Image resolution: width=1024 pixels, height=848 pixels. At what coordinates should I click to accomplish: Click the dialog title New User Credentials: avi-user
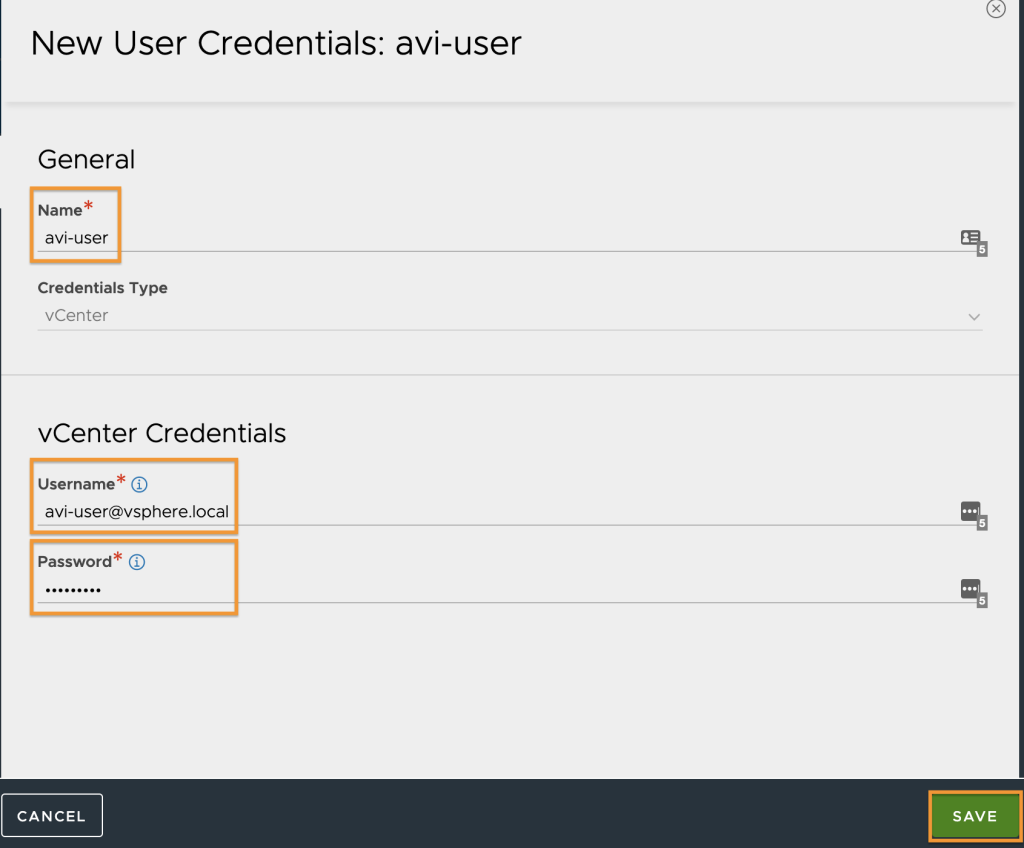(276, 44)
